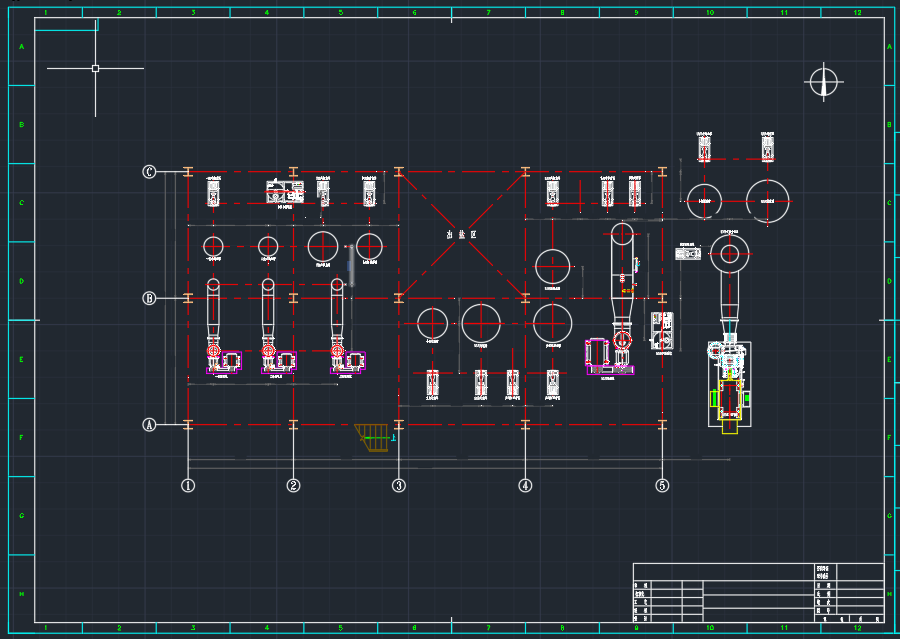Image resolution: width=900 pixels, height=639 pixels.
Task: Pick column grid bubble number 3
Action: click(x=399, y=486)
